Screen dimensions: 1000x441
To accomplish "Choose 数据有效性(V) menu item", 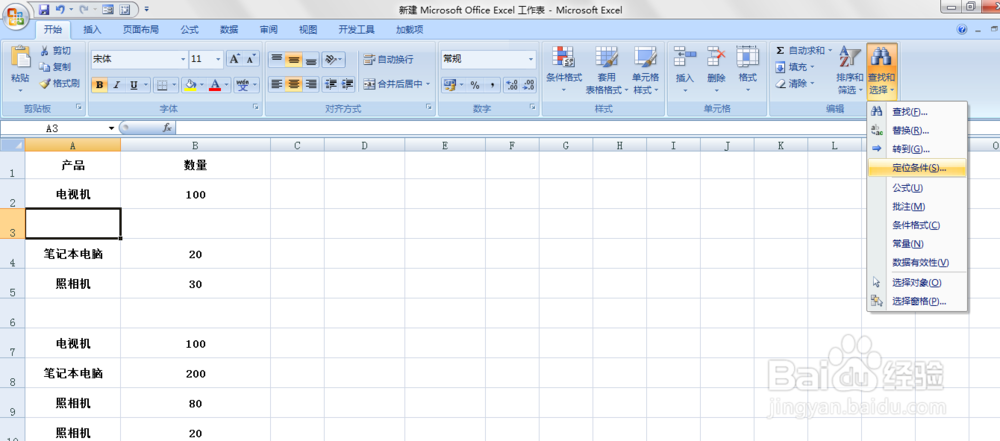I will (917, 262).
